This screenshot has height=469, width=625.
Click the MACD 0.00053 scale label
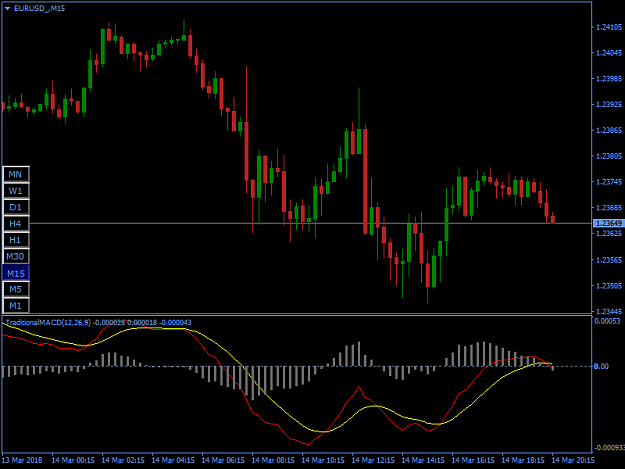607,321
